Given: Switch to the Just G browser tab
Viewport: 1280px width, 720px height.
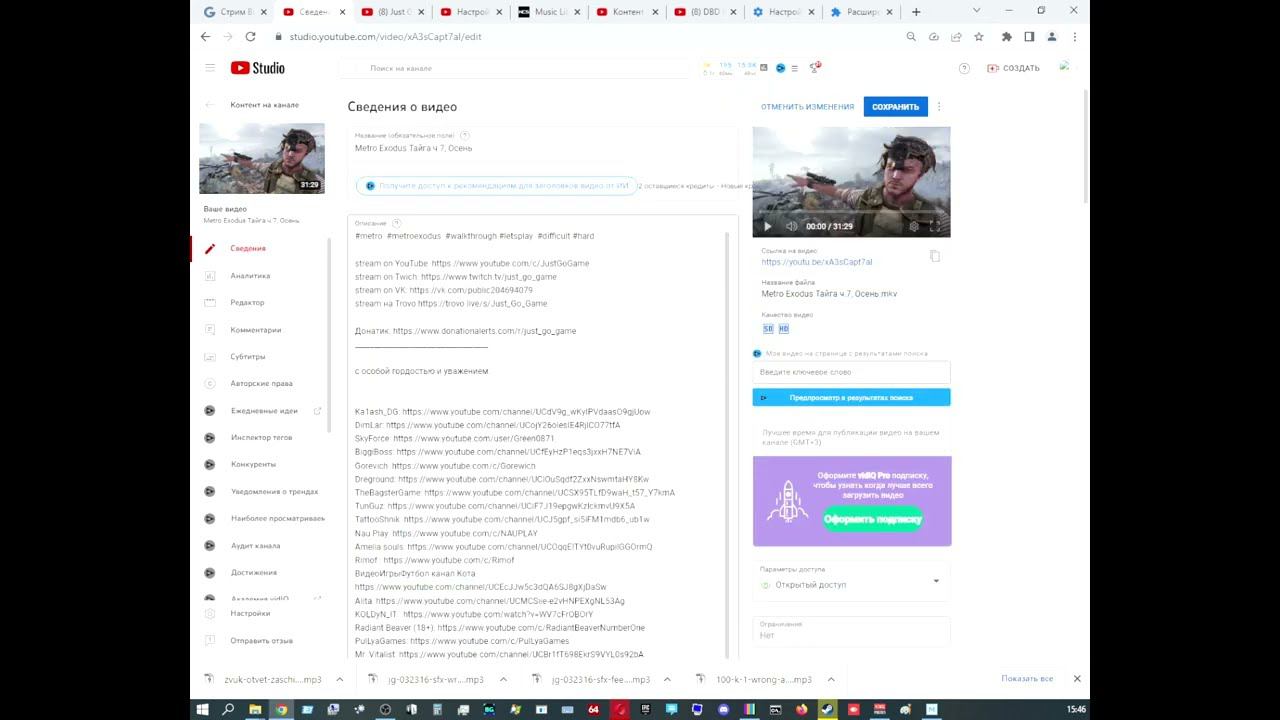Looking at the screenshot, I should 393,12.
